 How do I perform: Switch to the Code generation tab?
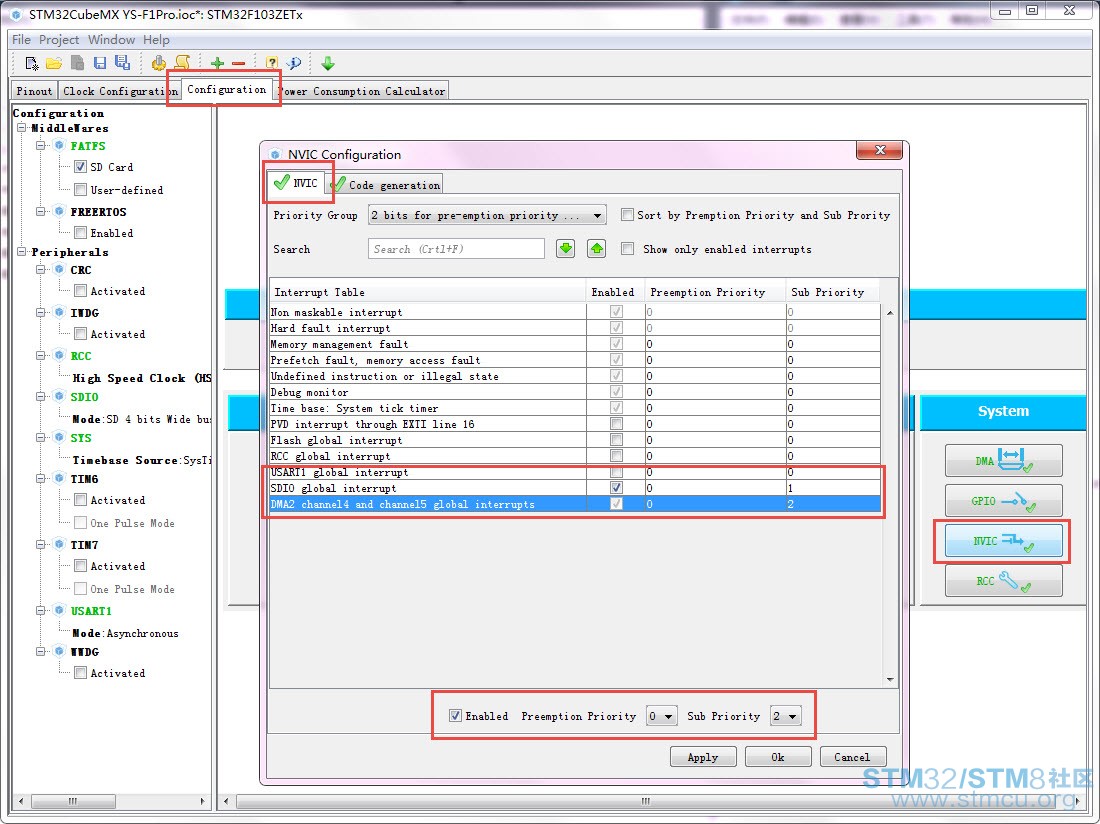387,185
